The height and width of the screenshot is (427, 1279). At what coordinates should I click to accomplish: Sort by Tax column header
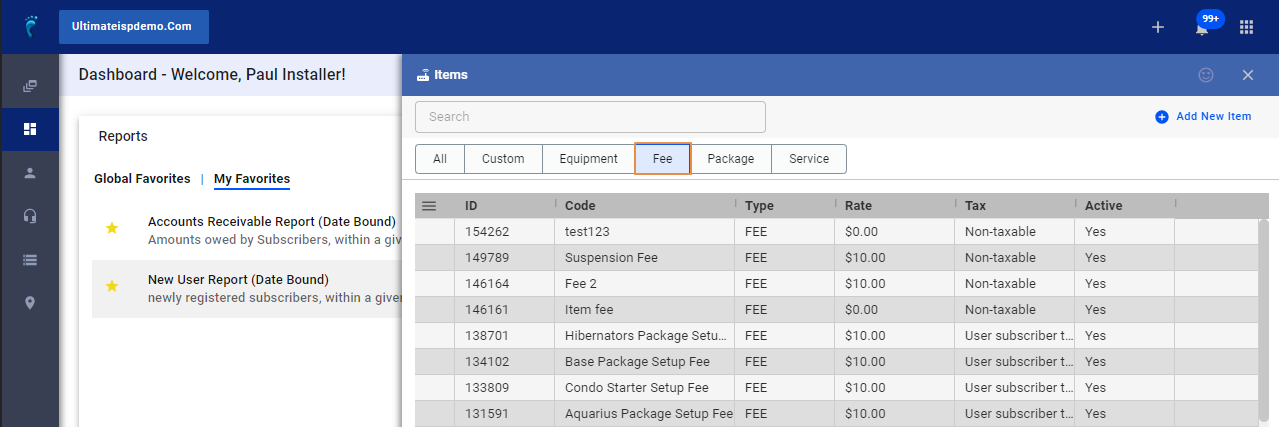coord(1015,206)
